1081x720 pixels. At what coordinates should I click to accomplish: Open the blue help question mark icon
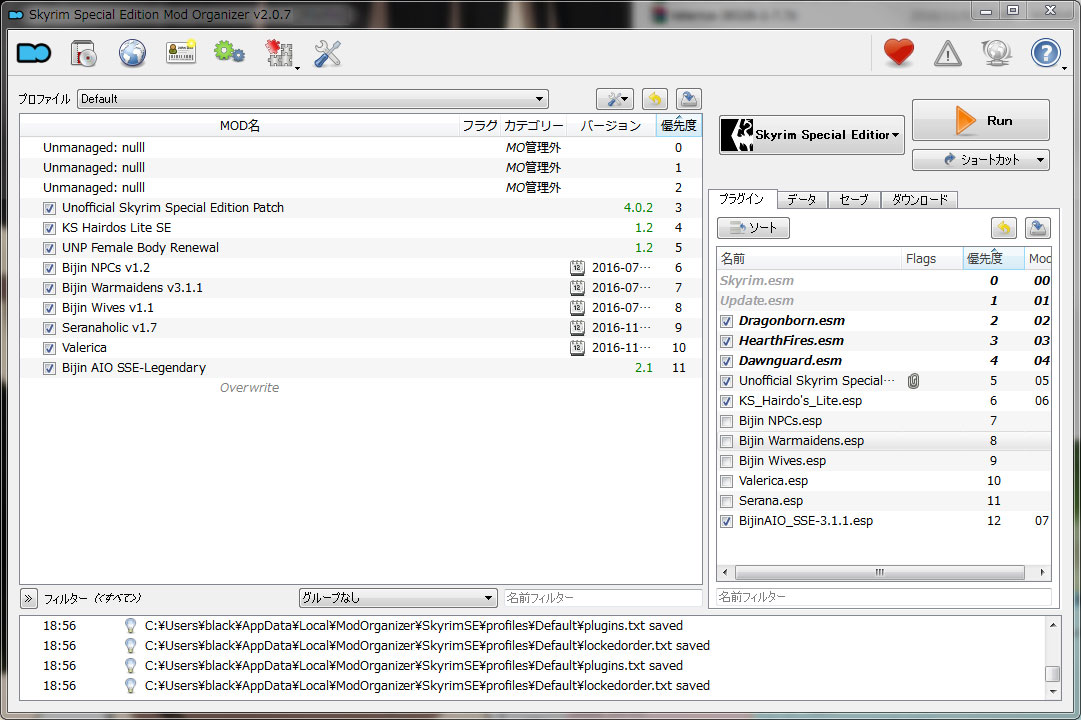coord(1045,53)
